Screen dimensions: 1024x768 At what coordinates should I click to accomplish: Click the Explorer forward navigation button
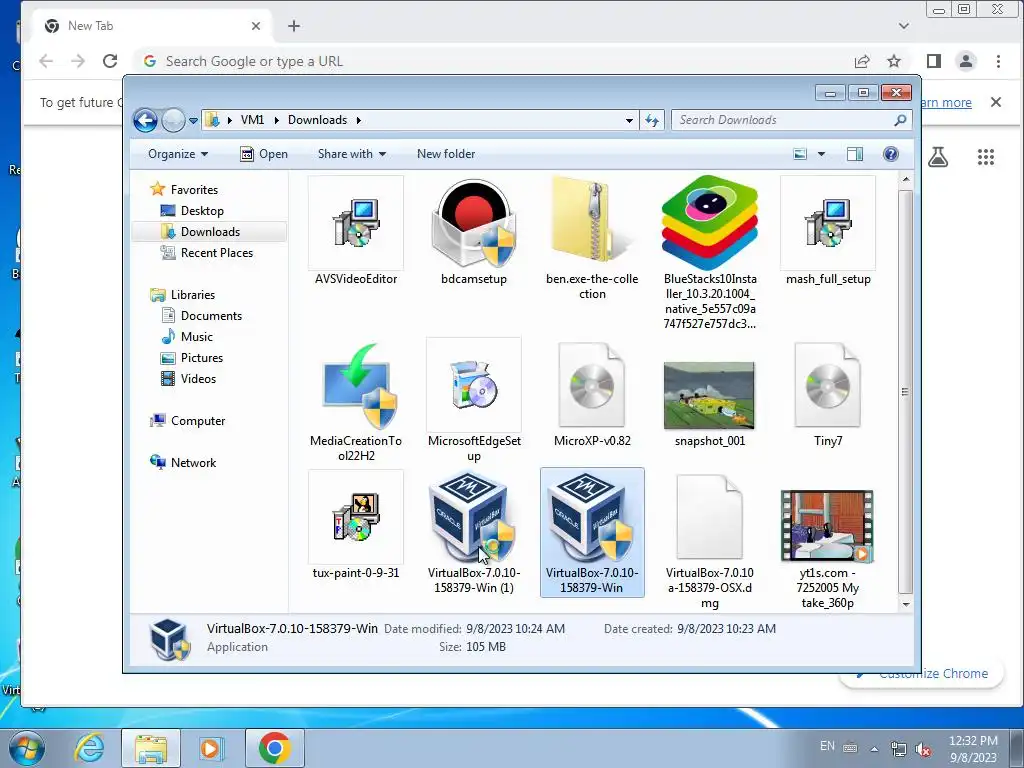point(173,120)
